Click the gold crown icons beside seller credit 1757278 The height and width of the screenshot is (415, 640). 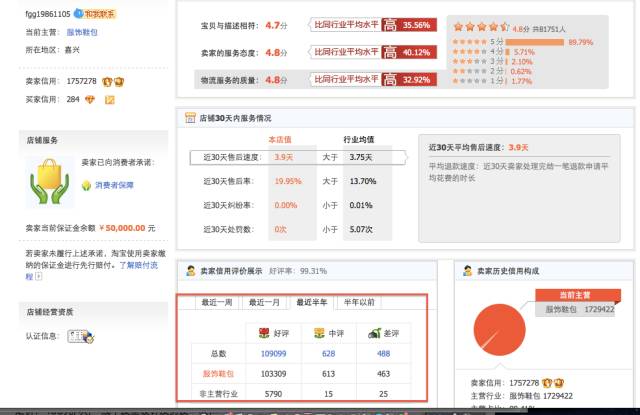click(112, 81)
